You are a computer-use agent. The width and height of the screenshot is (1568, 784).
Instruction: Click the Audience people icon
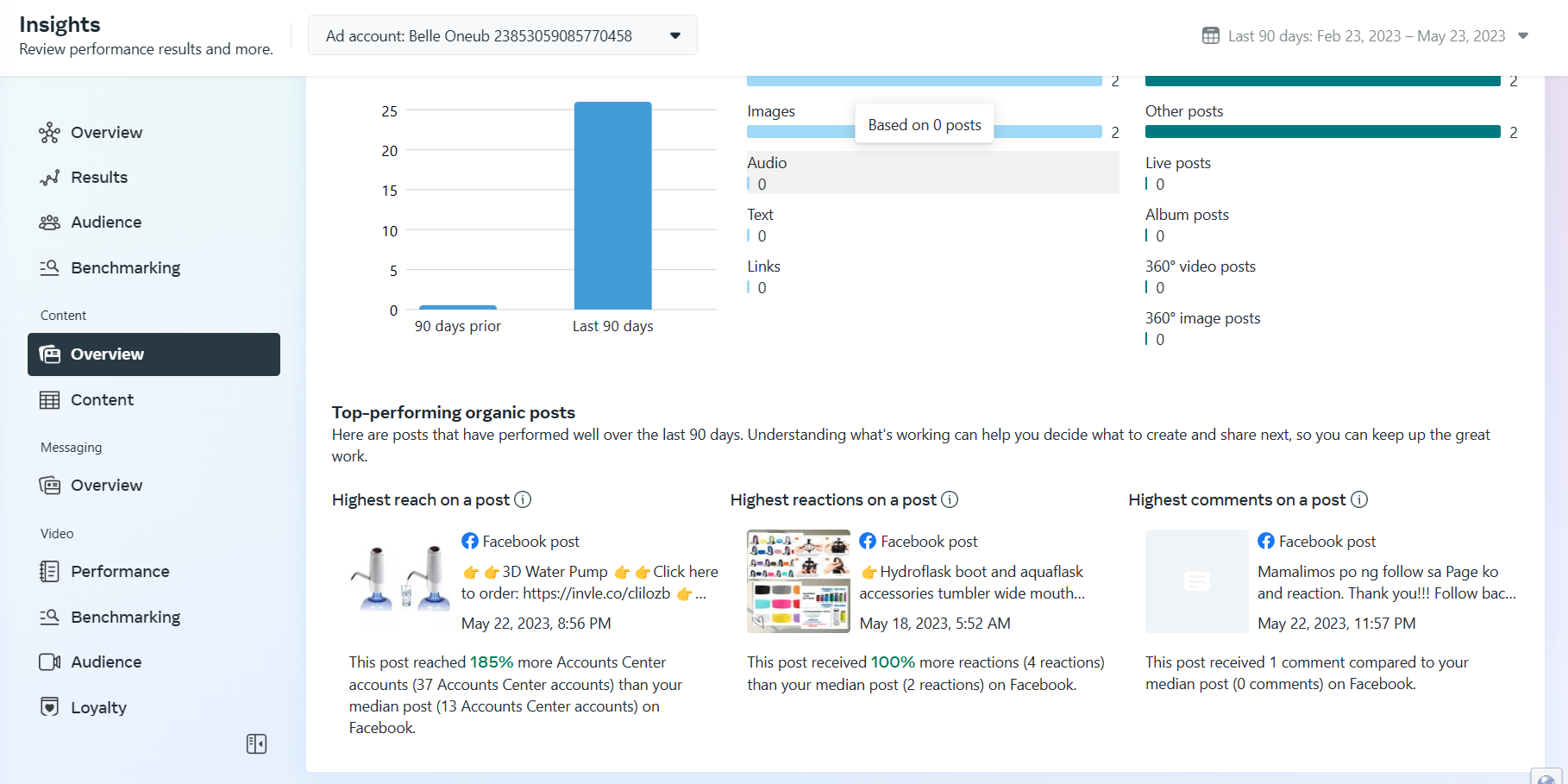tap(49, 223)
